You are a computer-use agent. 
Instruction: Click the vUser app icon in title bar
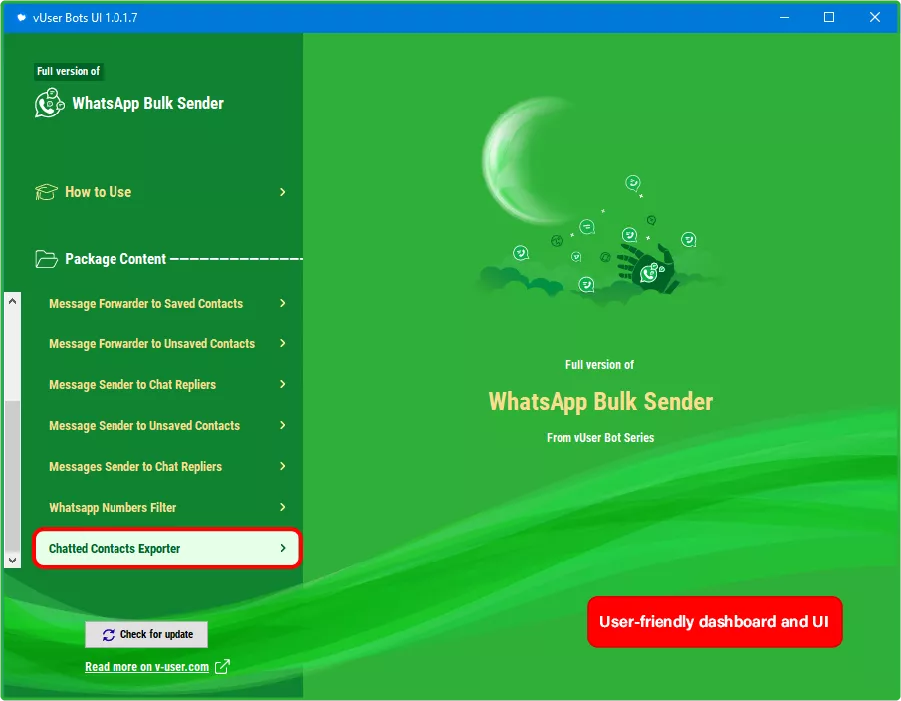pos(21,17)
